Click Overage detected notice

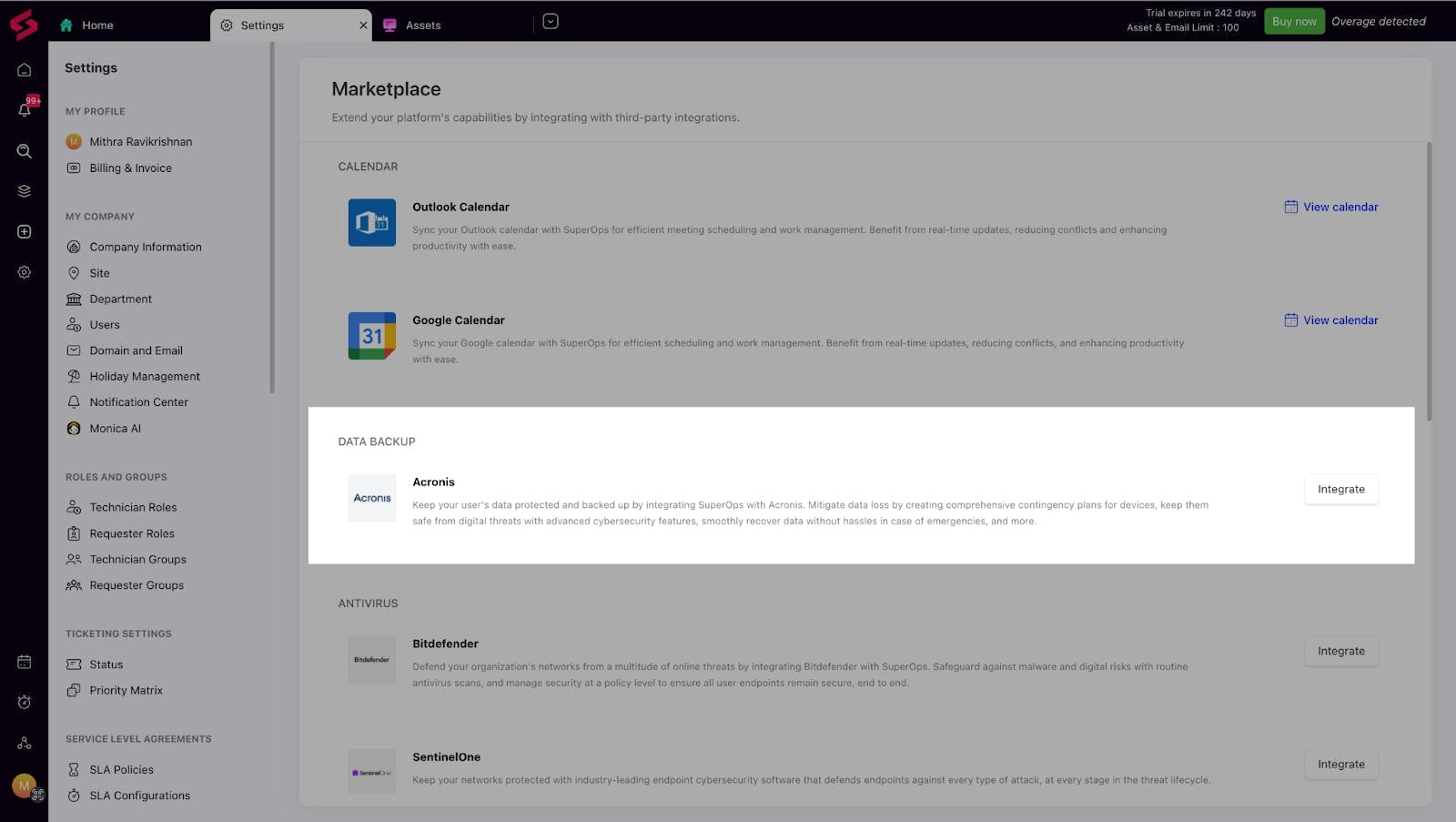[x=1379, y=22]
